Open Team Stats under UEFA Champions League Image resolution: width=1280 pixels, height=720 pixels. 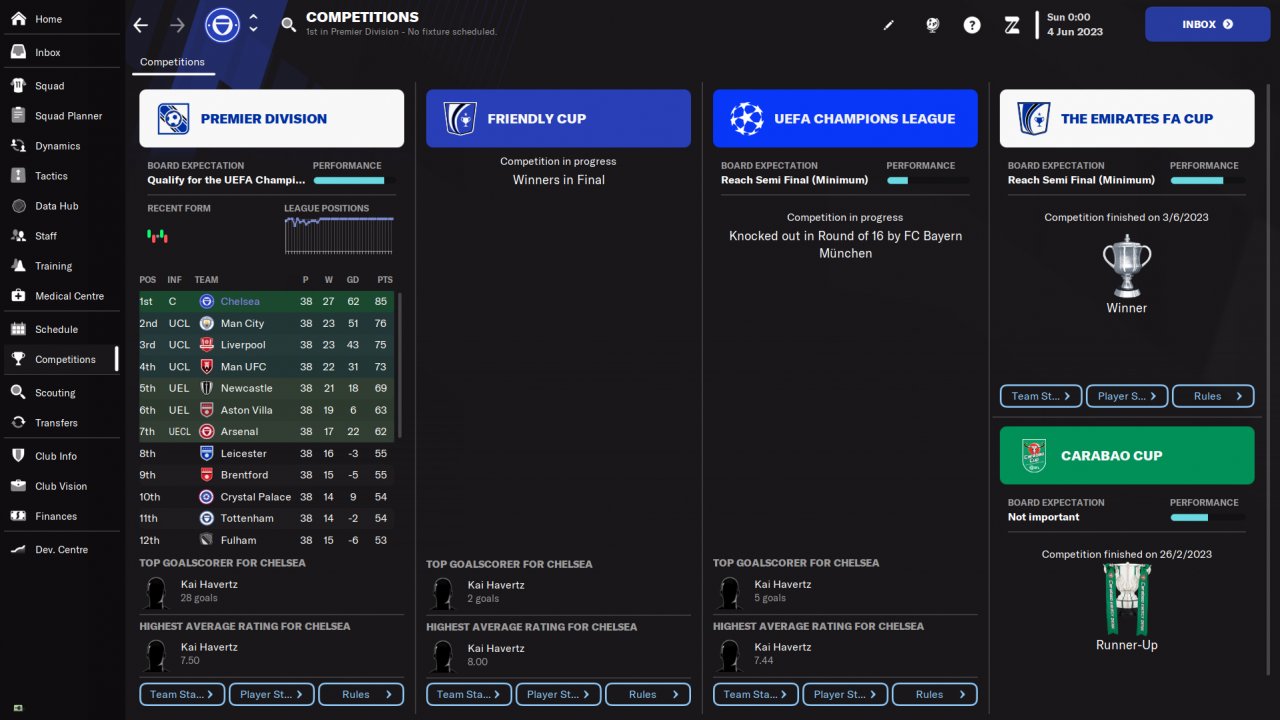point(756,694)
